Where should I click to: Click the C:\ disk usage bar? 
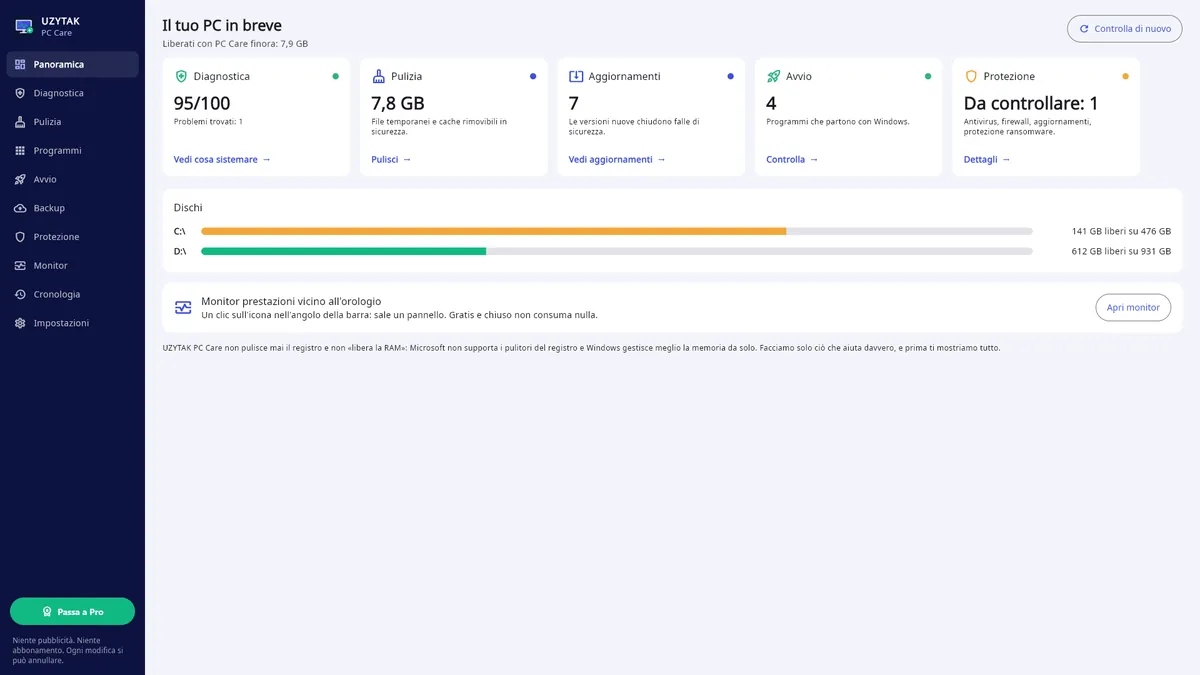(x=617, y=231)
